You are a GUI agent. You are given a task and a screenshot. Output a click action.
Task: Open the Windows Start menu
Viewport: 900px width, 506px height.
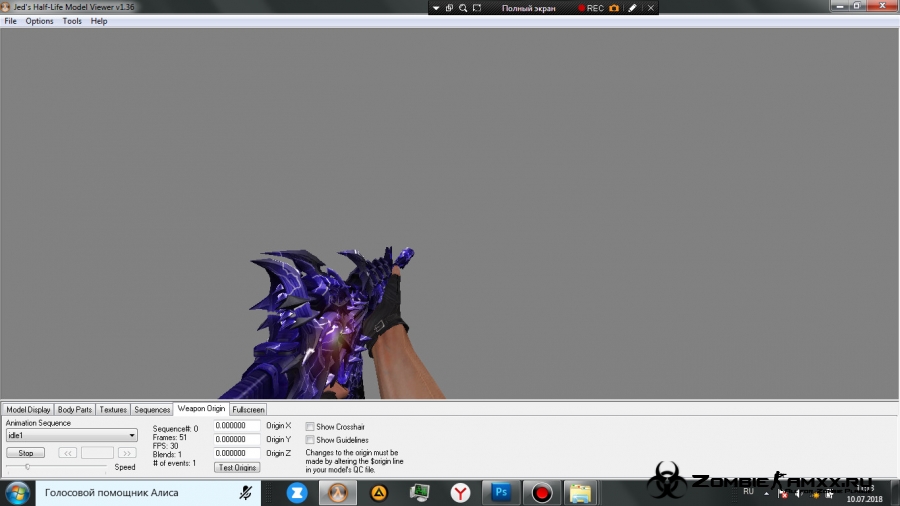[x=17, y=493]
